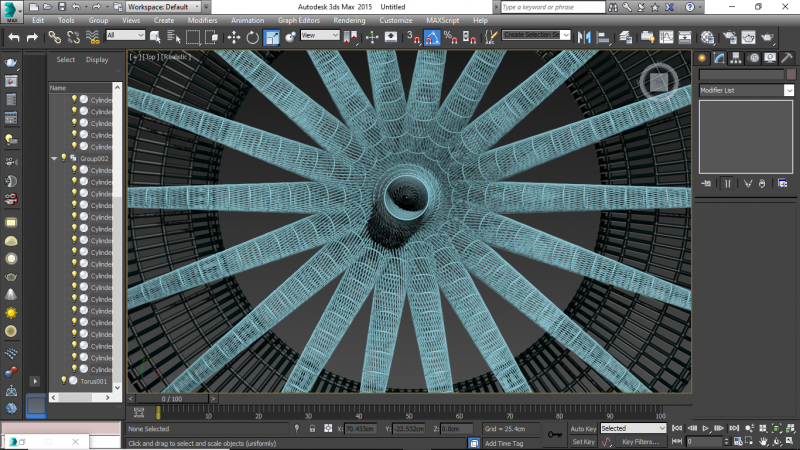Image resolution: width=800 pixels, height=450 pixels.
Task: Toggle the 3D Snaps button
Action: point(413,37)
